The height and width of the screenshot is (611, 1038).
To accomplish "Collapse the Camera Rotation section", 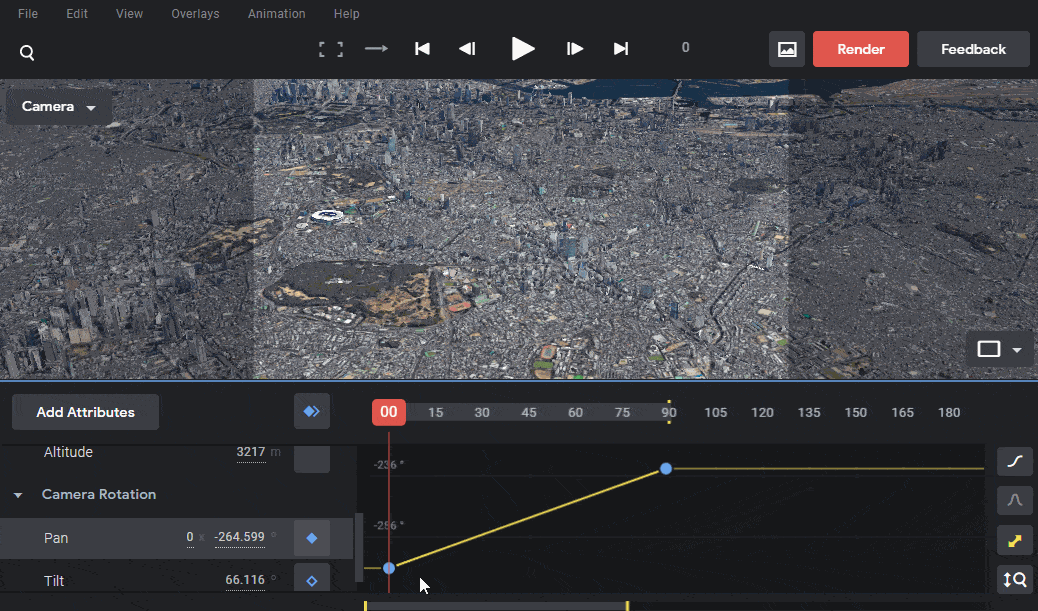I will 19,494.
